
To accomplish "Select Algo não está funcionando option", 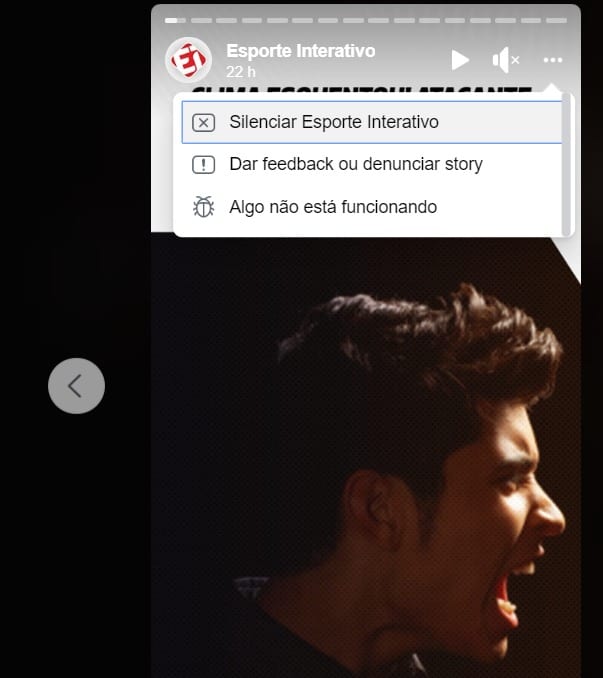I will click(x=332, y=207).
